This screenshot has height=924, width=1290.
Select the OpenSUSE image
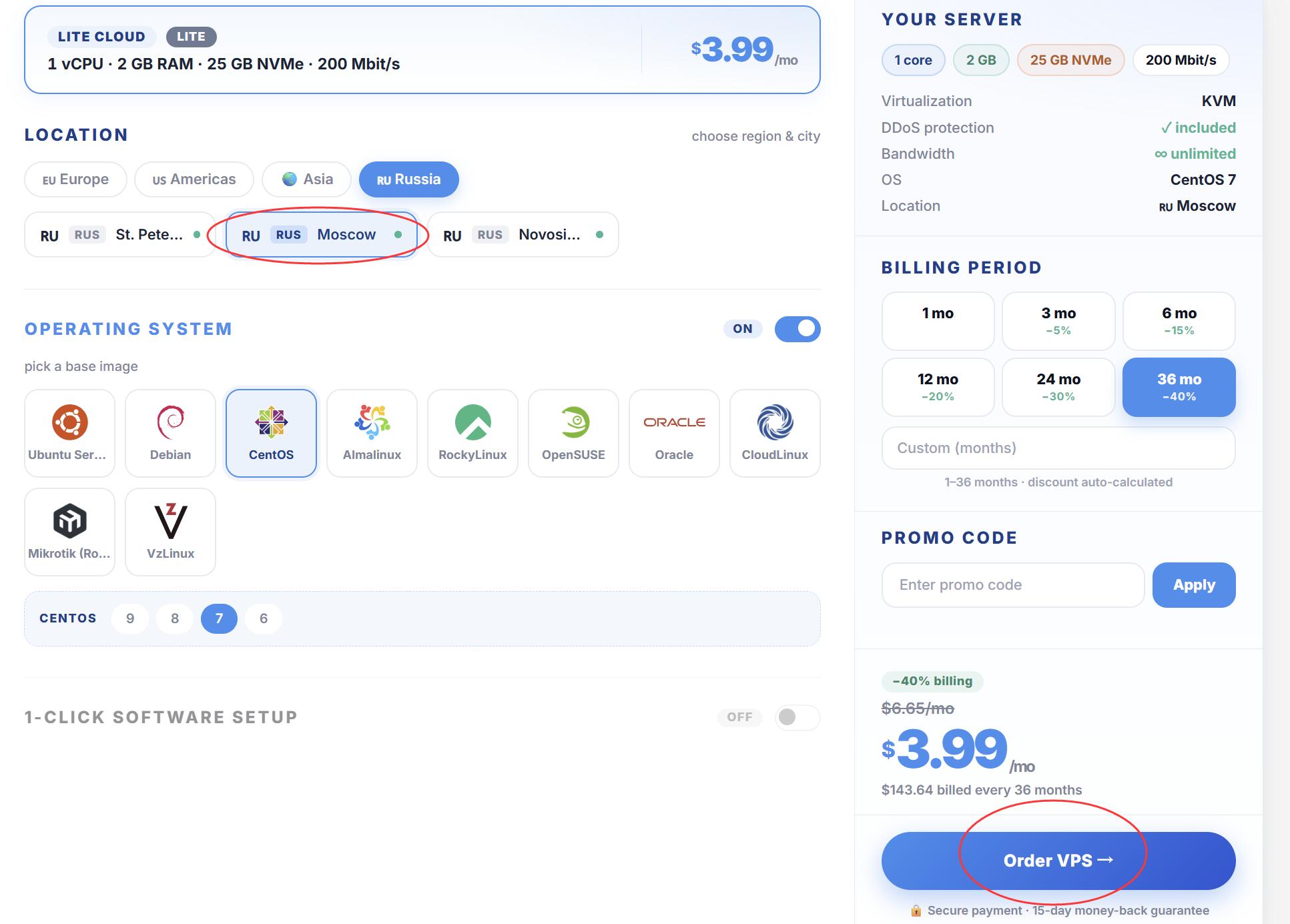[573, 433]
